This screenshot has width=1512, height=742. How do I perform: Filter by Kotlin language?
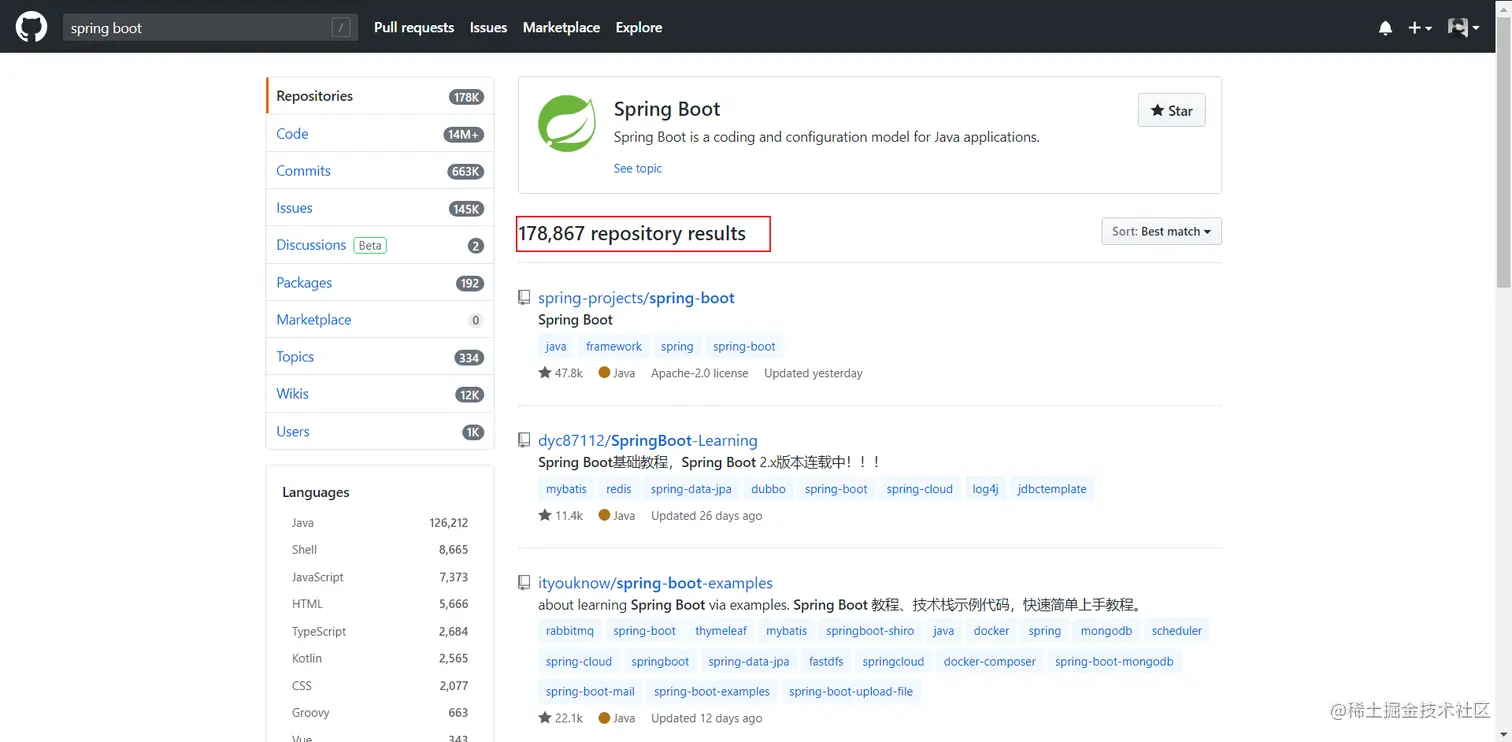click(380, 659)
